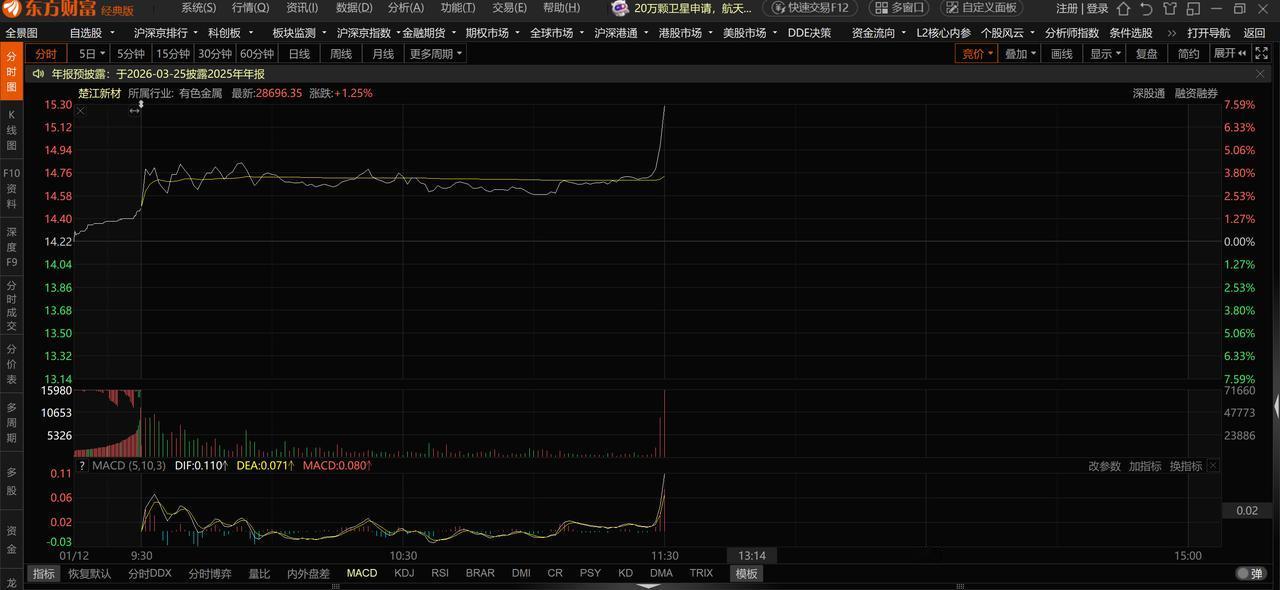The image size is (1280, 590).
Task: Click the home icon in the title bar
Action: click(x=1123, y=8)
